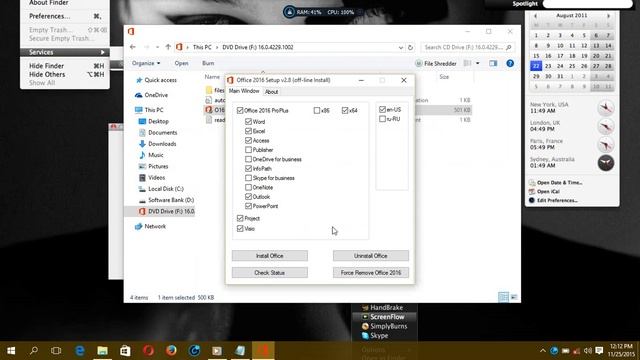Toggle en-US language checkbox
Screen dimensions: 640x360
382,109
